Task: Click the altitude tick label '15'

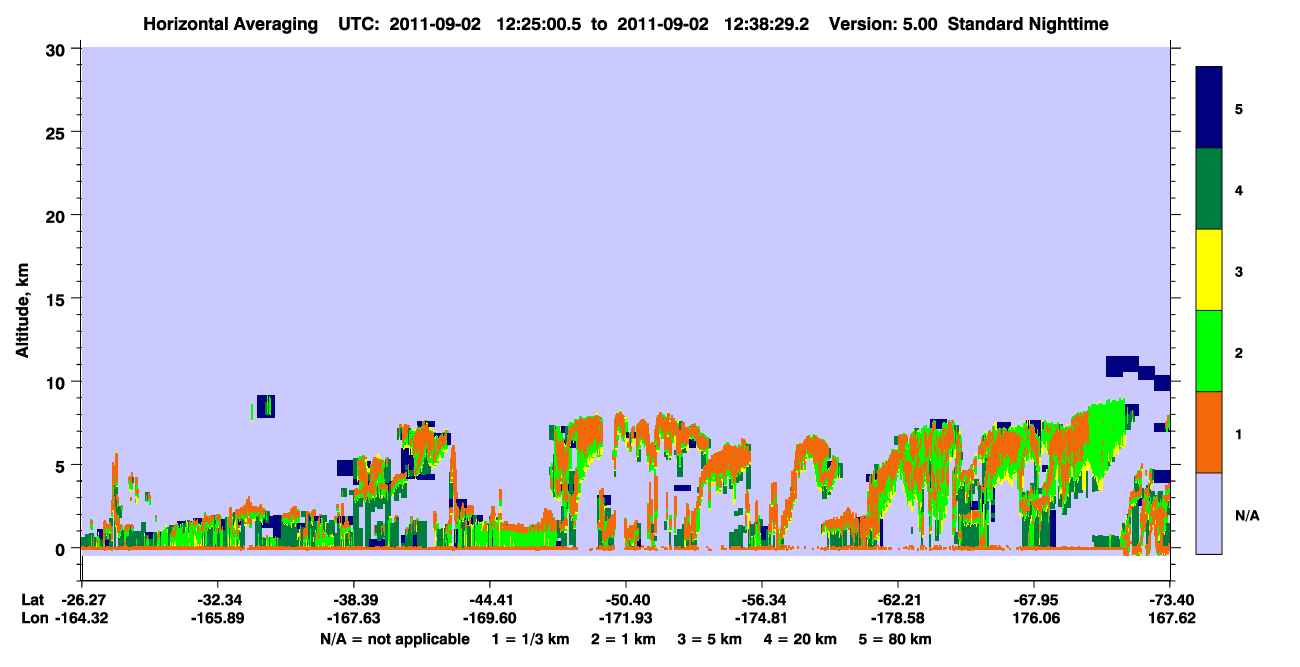Action: coord(58,299)
